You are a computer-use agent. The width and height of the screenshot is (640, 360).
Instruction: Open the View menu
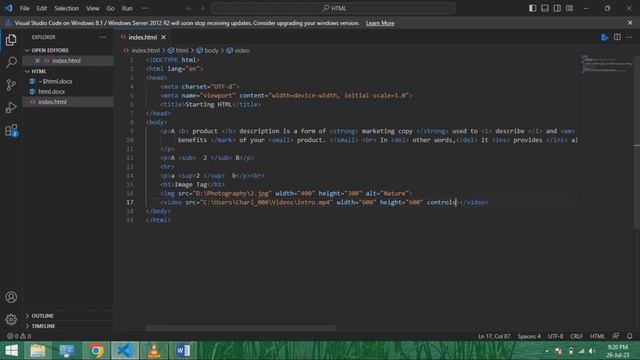tap(93, 8)
